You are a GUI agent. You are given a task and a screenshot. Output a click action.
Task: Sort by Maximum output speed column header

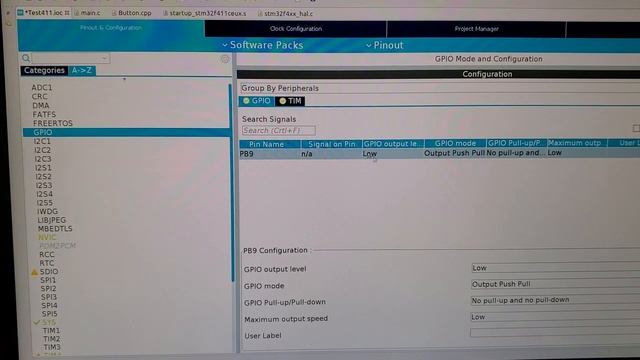click(577, 143)
